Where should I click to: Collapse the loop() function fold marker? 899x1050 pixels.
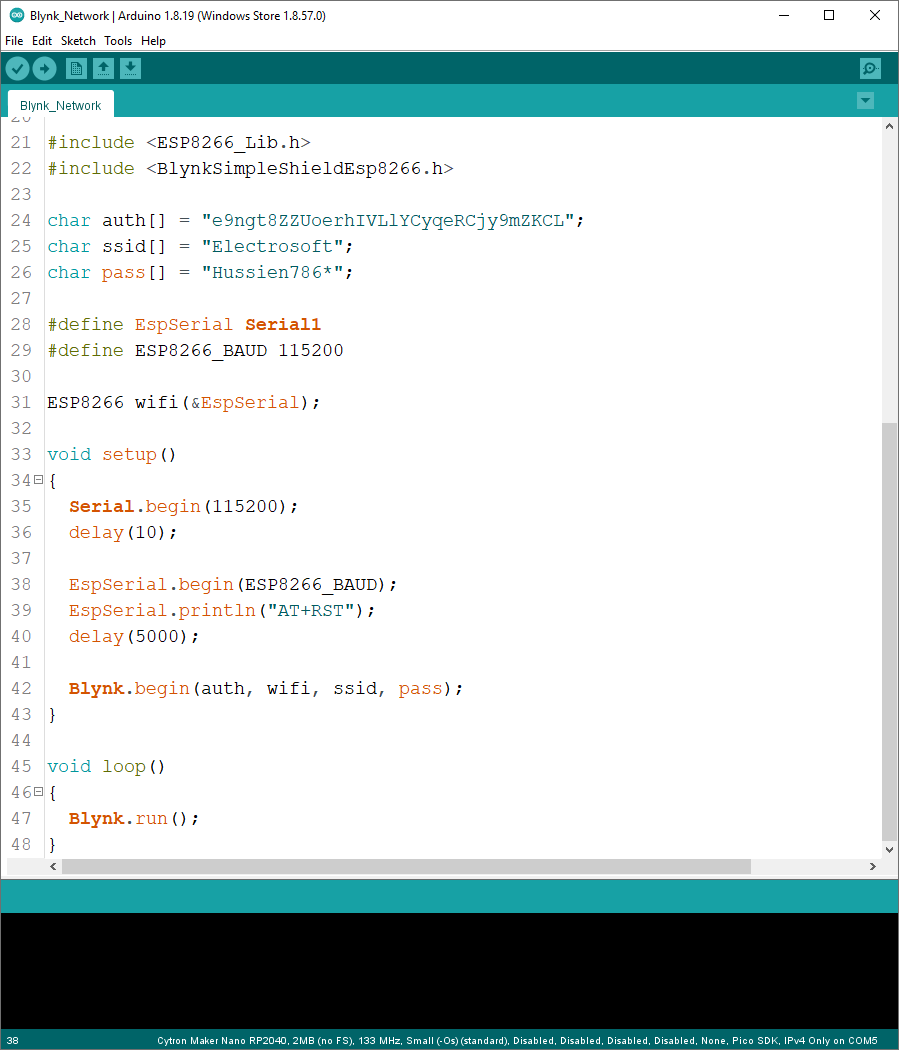pyautogui.click(x=38, y=792)
